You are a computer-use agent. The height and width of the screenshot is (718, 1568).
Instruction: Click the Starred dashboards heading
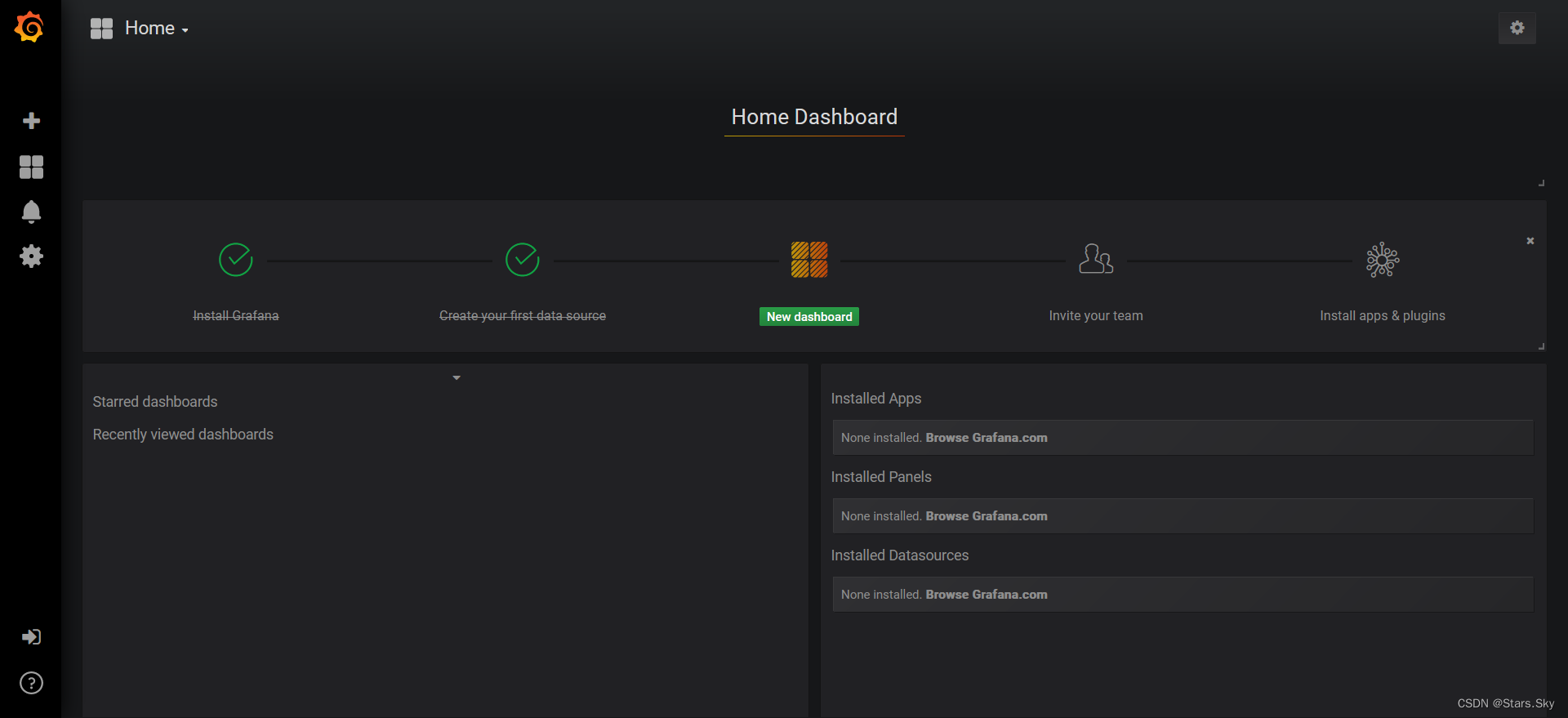[155, 402]
